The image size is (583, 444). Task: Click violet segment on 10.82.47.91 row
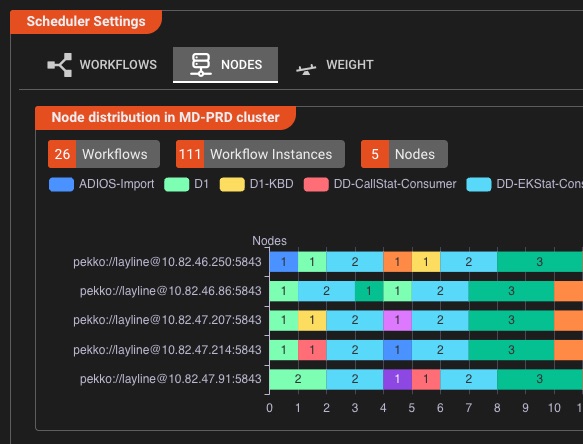[x=397, y=379]
